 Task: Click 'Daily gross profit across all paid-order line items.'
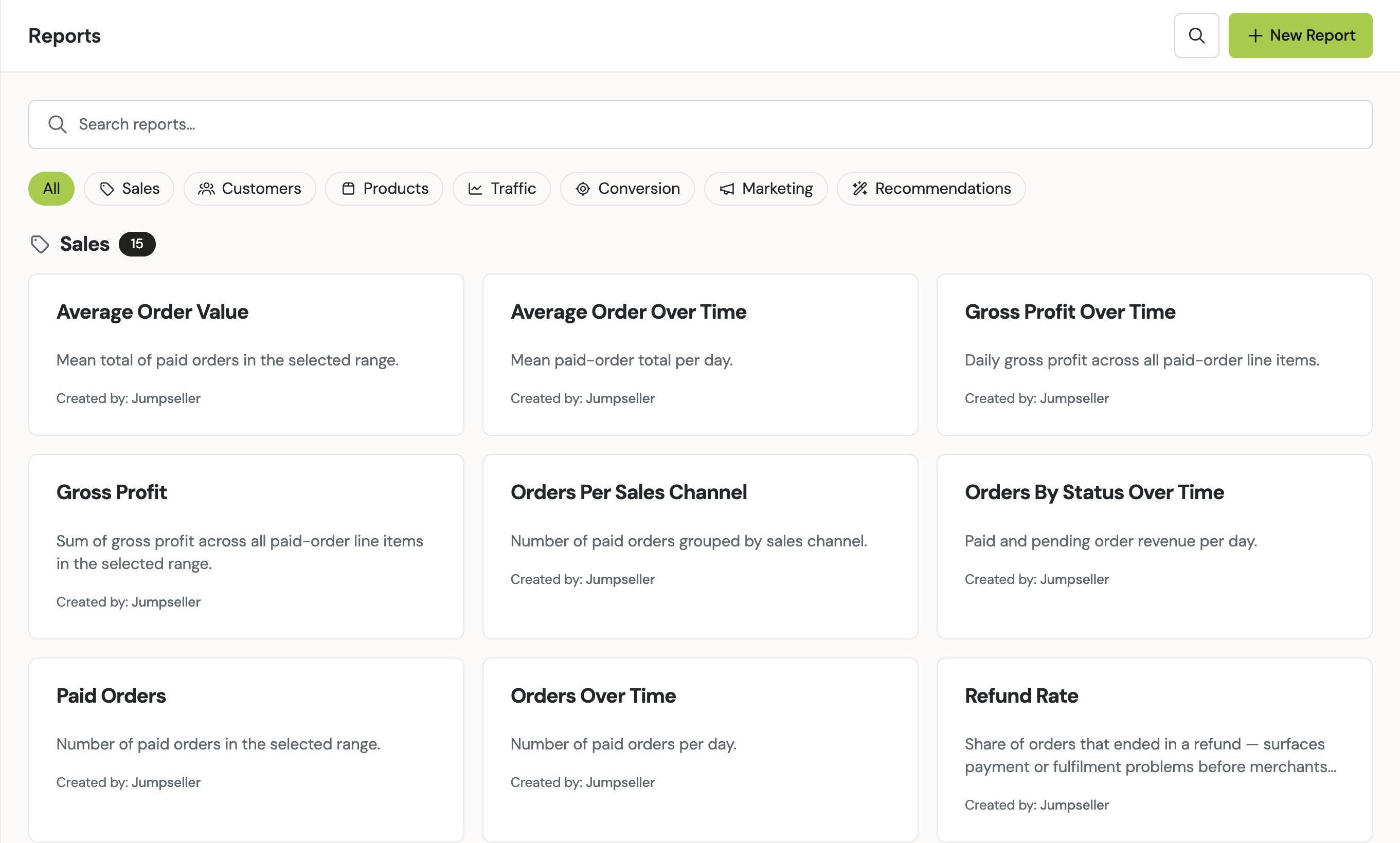tap(1142, 360)
